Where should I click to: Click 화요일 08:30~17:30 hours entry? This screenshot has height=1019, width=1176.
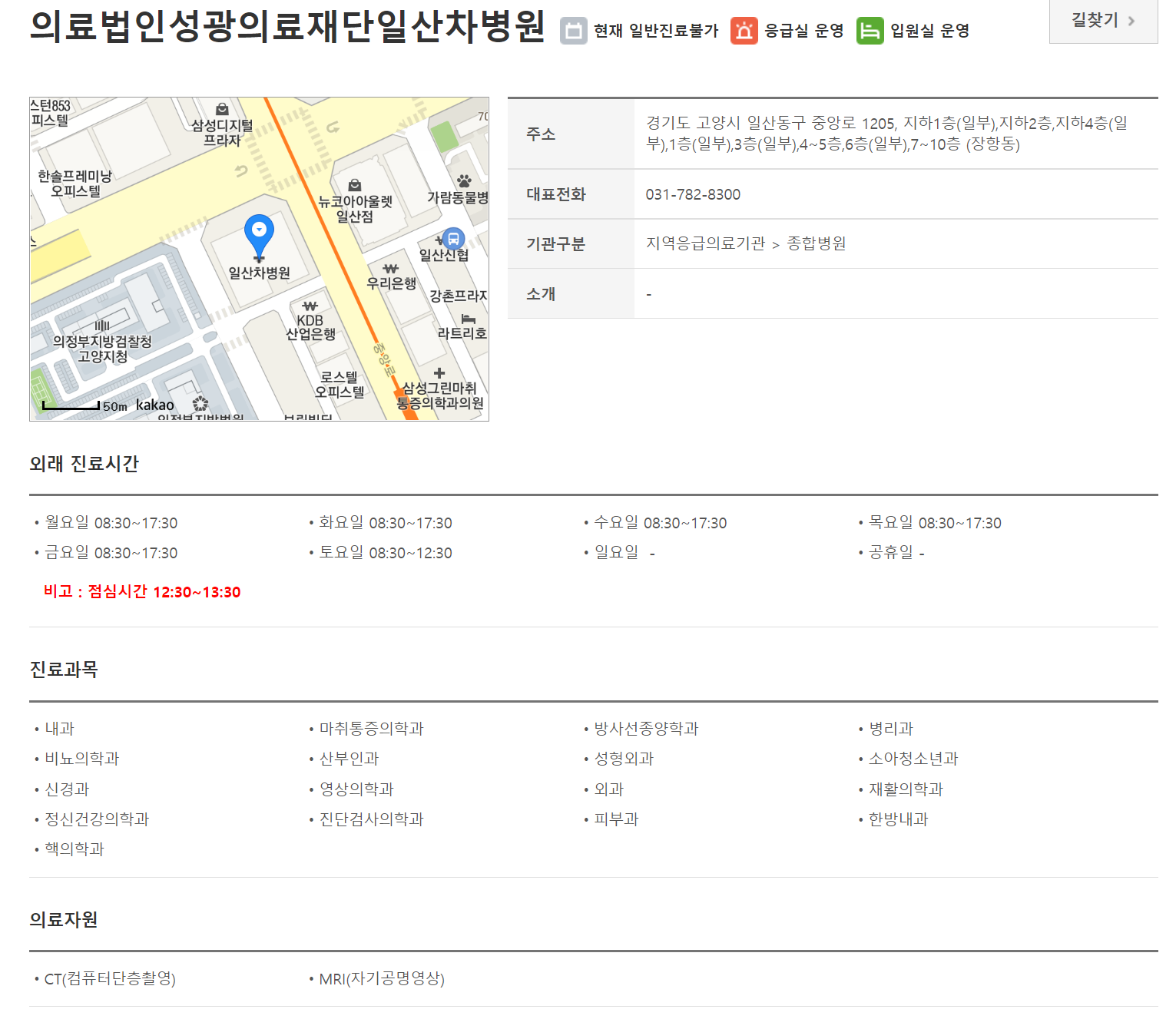[386, 523]
